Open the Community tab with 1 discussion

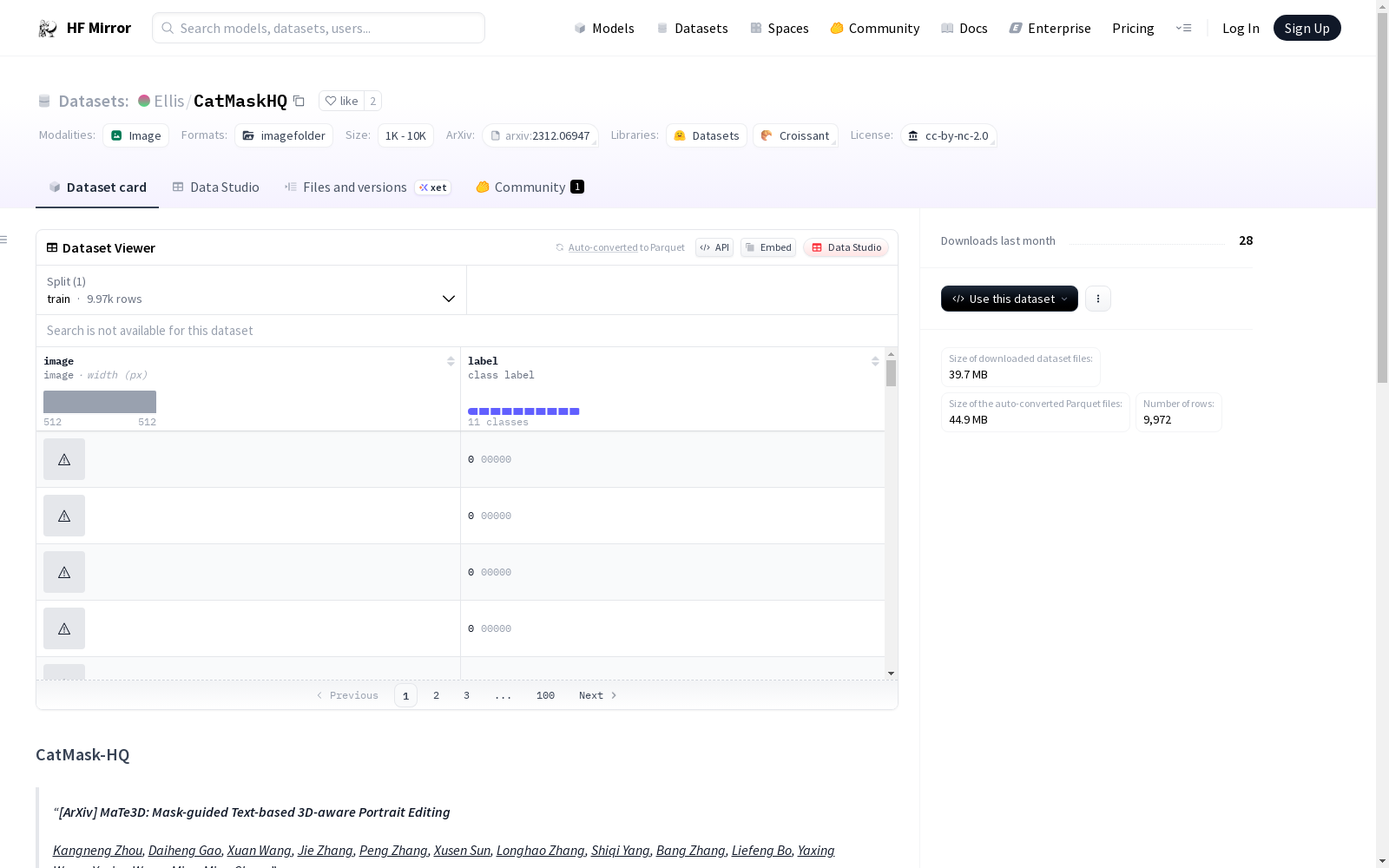530,187
